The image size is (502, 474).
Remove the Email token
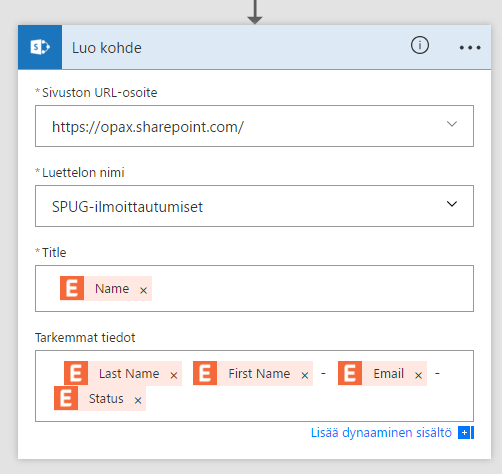(418, 376)
